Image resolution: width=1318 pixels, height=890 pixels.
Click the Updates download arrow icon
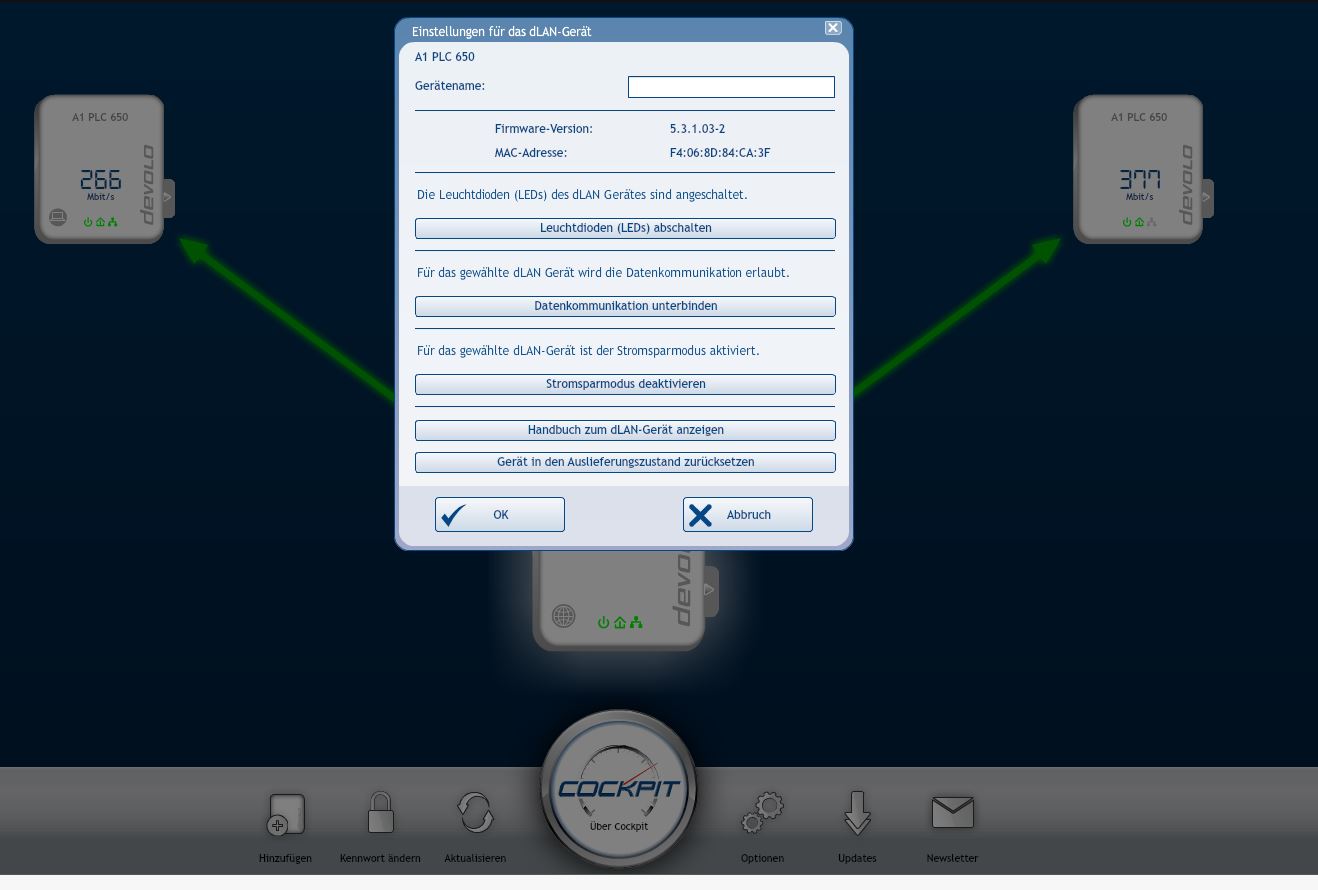857,813
